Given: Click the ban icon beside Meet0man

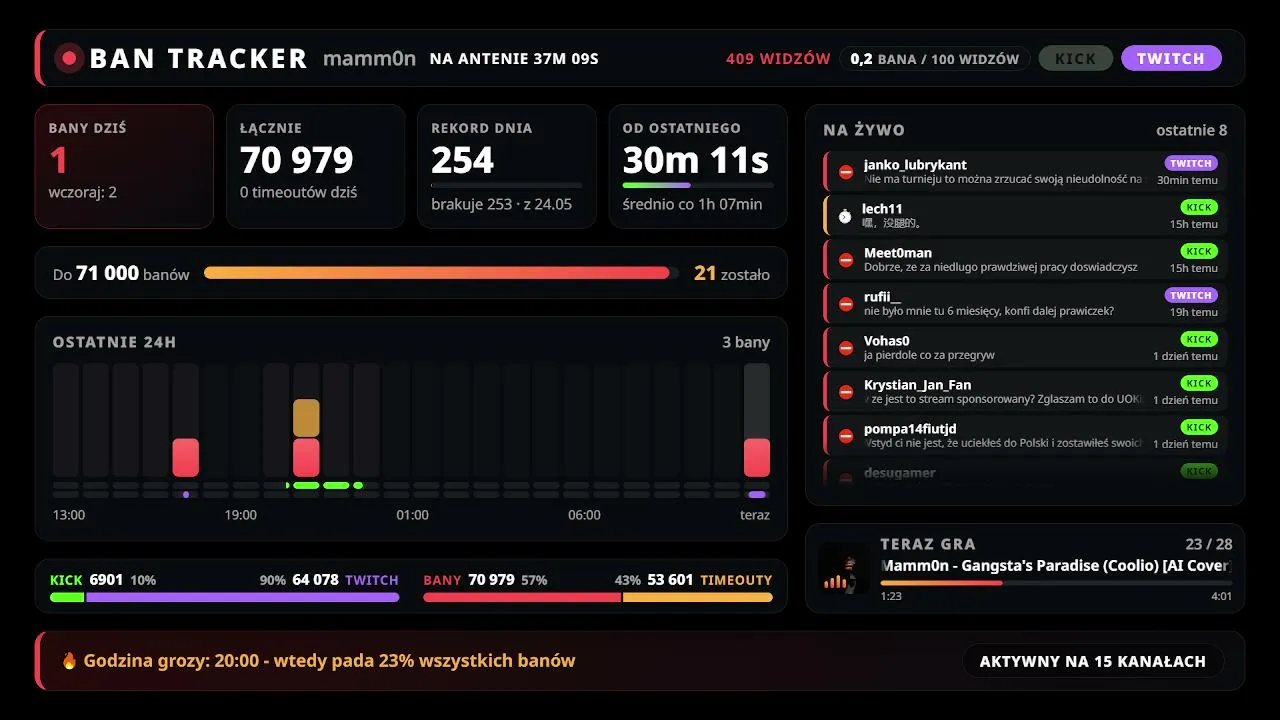Looking at the screenshot, I should [846, 260].
